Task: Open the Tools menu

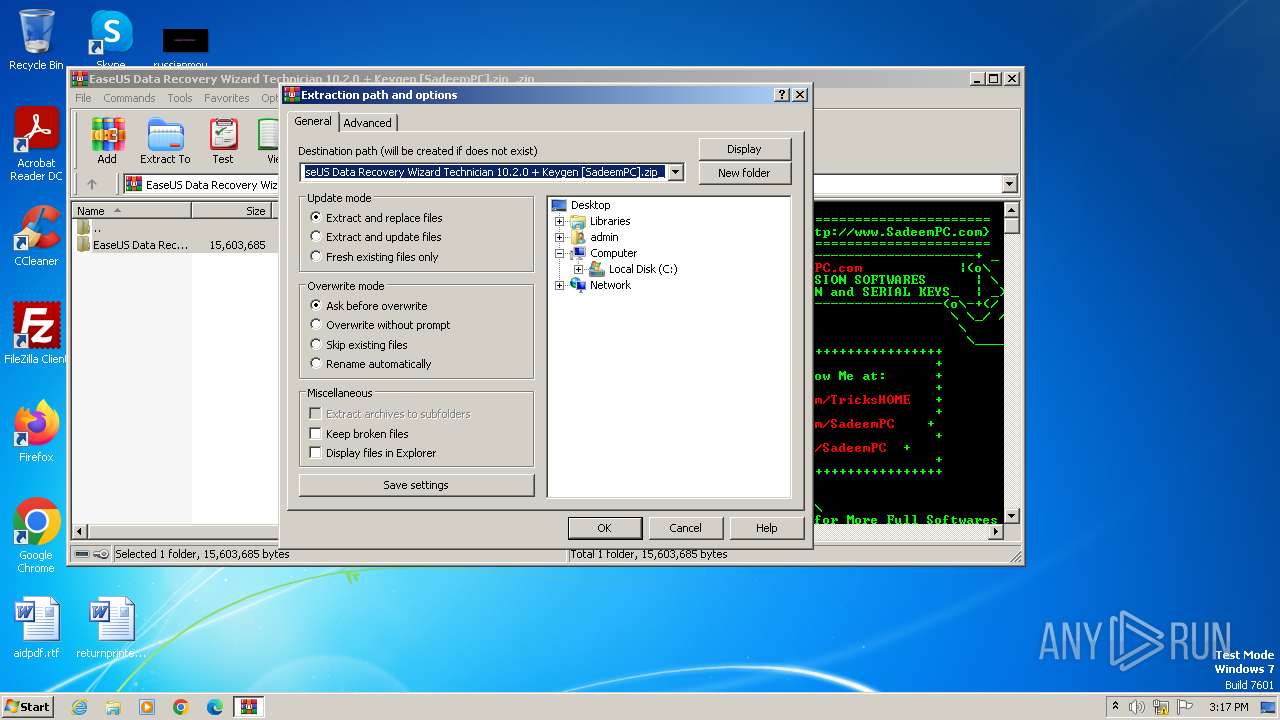Action: [x=180, y=98]
